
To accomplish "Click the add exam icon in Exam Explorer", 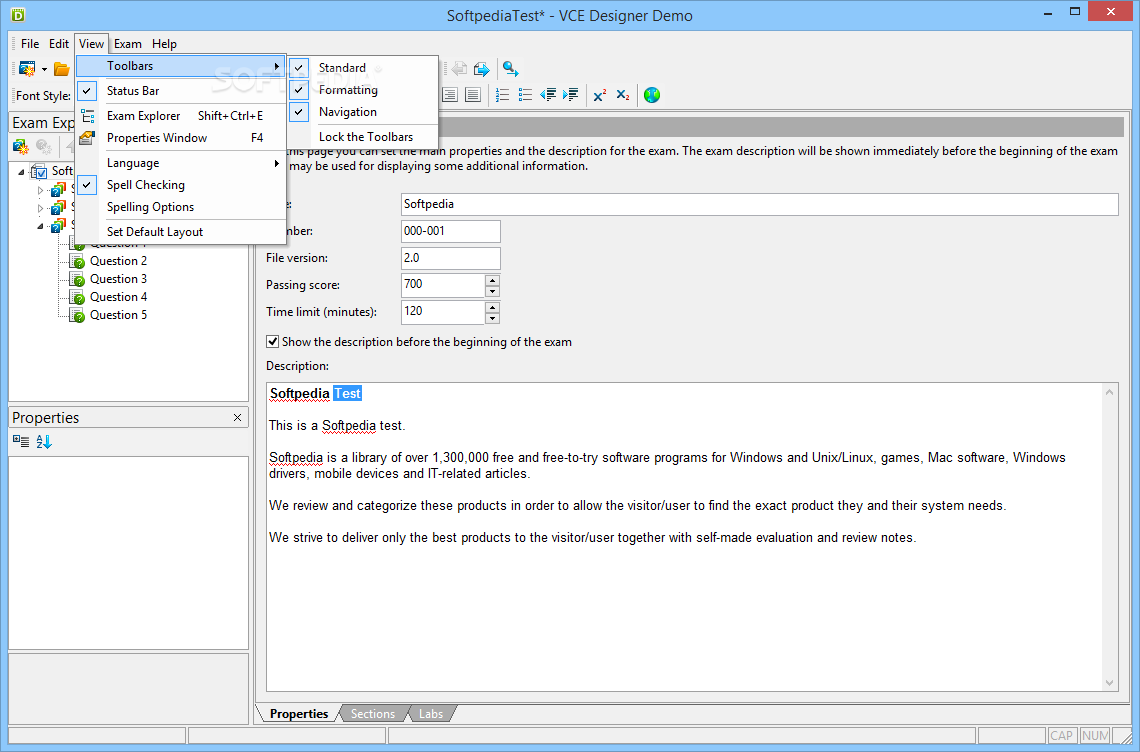I will [21, 147].
